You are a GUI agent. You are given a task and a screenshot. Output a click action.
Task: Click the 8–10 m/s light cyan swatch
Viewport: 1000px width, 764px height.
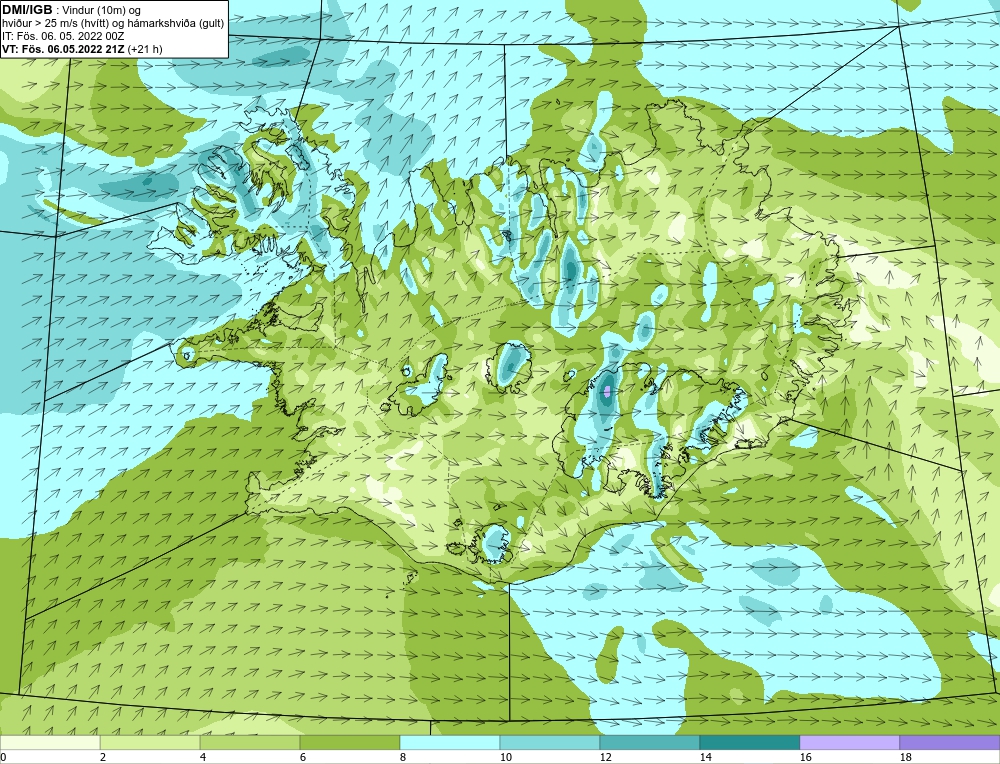[450, 742]
